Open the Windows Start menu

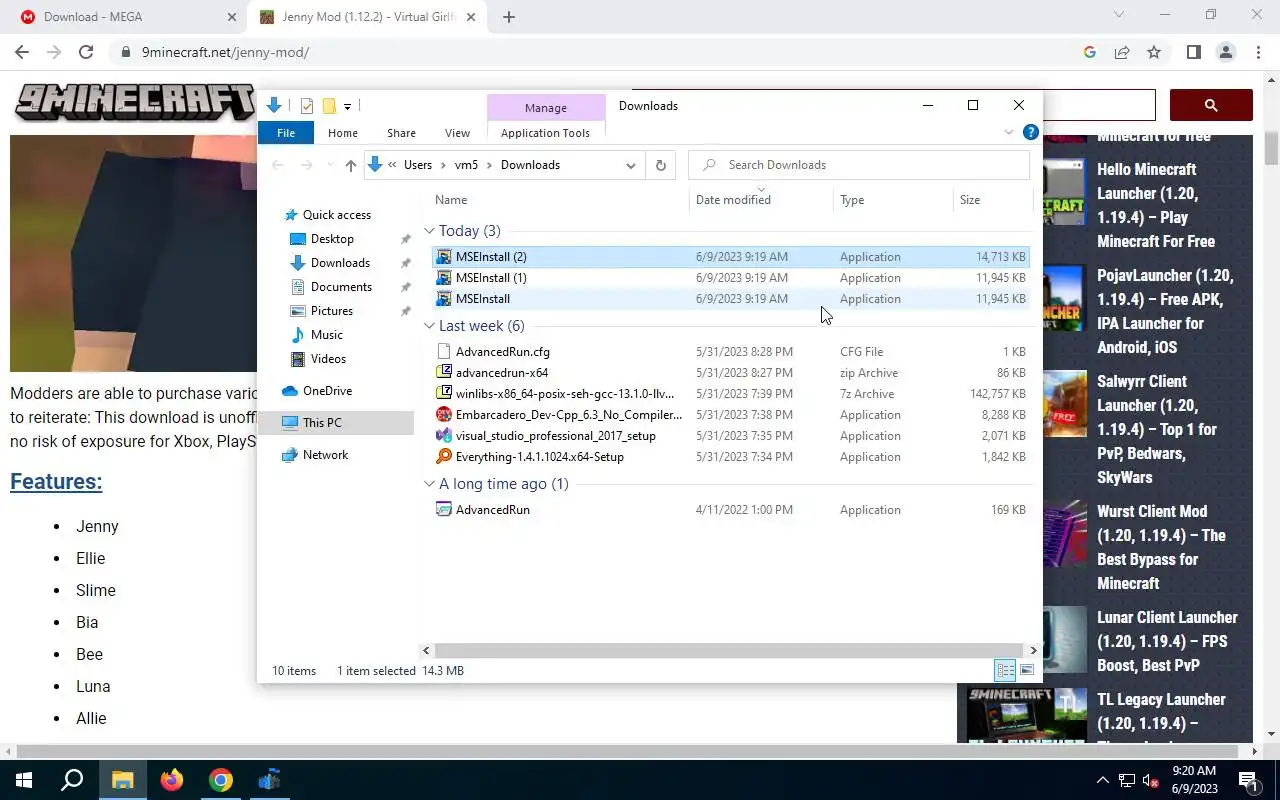[x=24, y=780]
